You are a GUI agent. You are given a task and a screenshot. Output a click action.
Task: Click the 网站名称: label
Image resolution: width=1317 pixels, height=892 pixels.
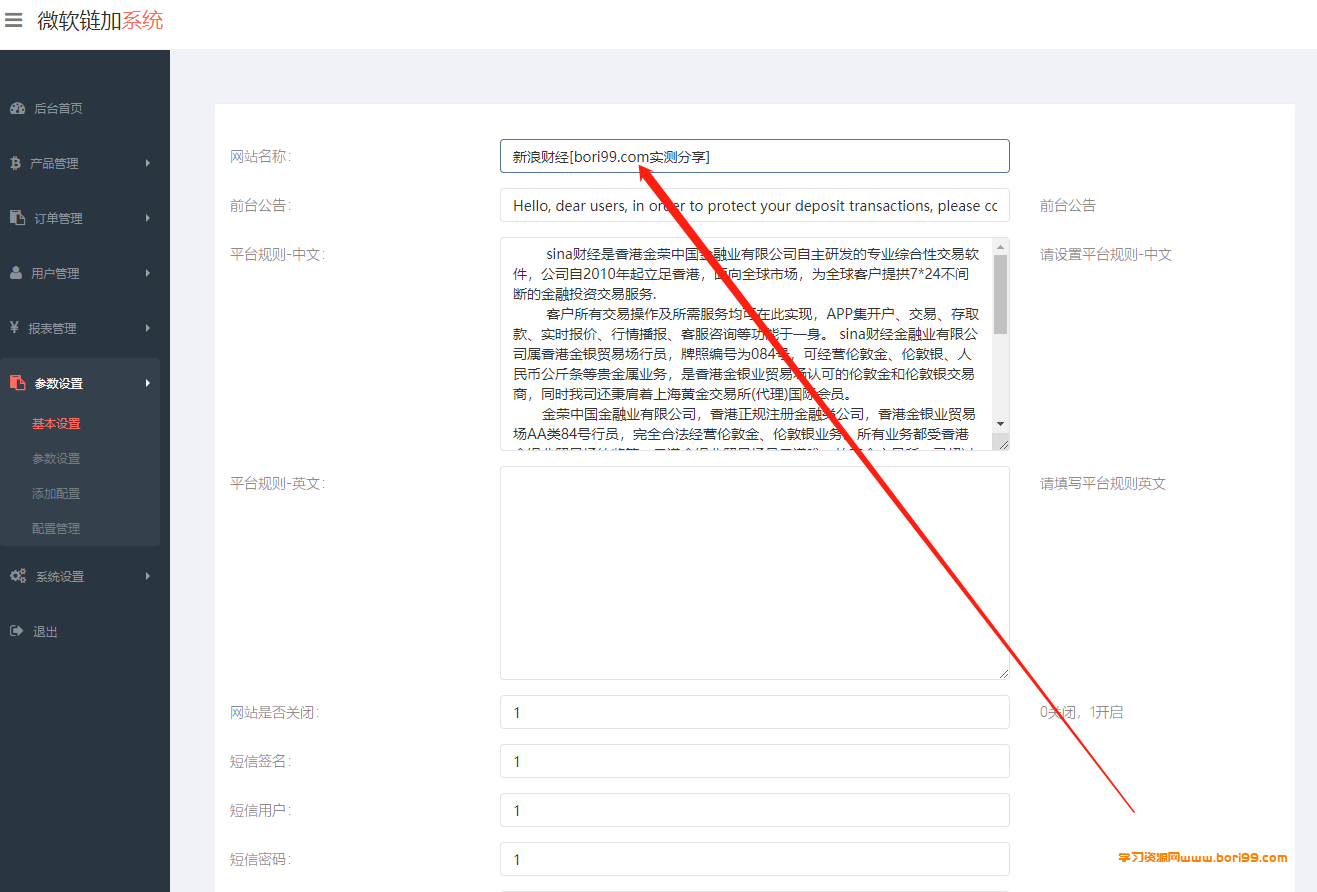click(x=260, y=156)
